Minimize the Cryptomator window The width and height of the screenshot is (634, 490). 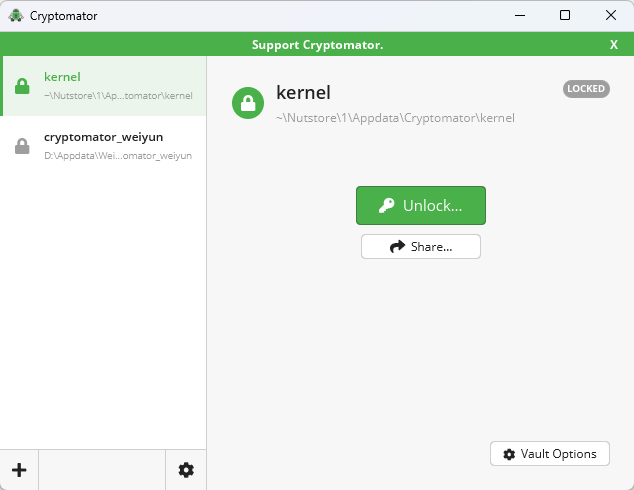point(520,16)
